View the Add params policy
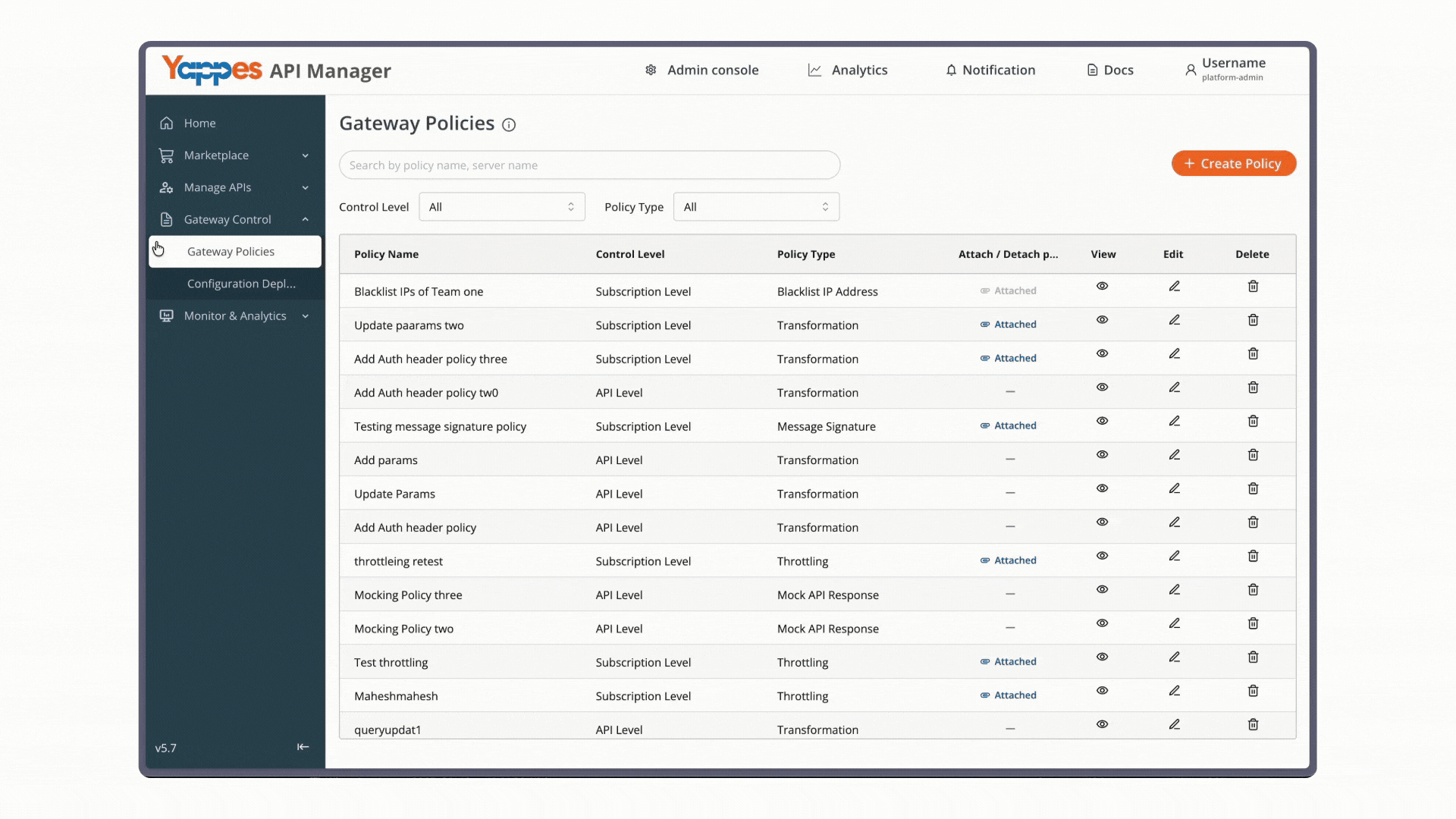The width and height of the screenshot is (1456, 819). tap(1102, 455)
